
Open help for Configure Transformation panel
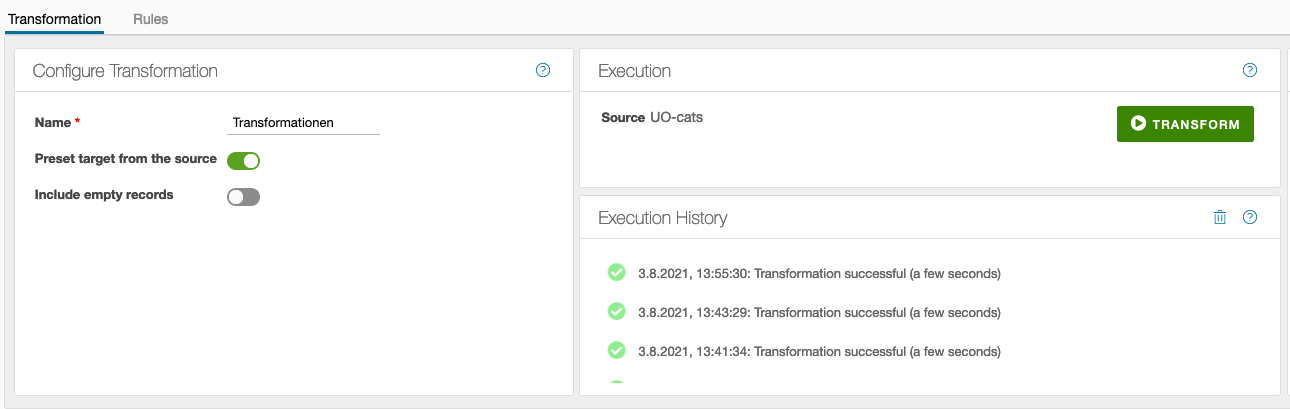(x=543, y=70)
